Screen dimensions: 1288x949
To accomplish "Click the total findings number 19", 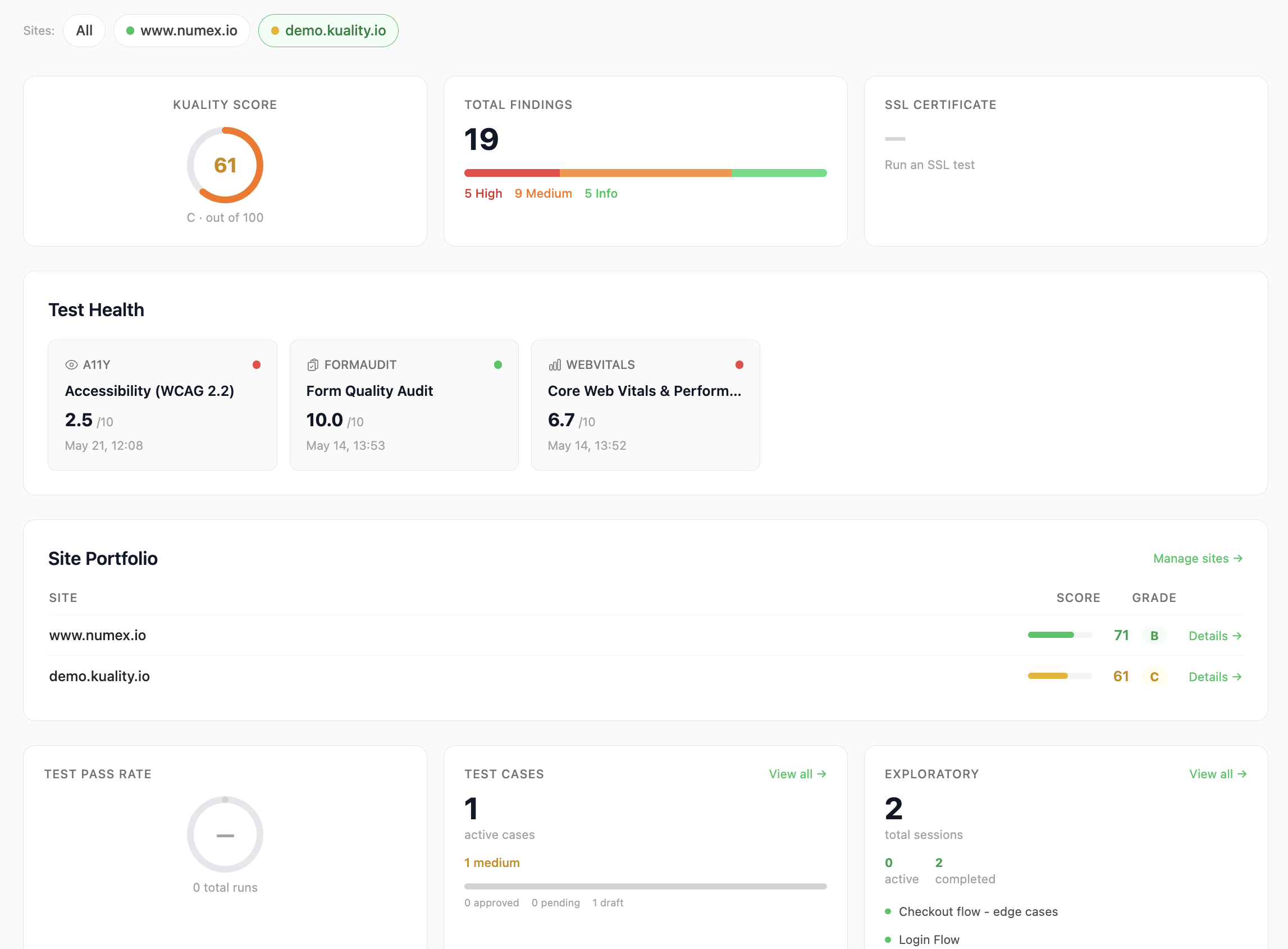I will [x=481, y=140].
